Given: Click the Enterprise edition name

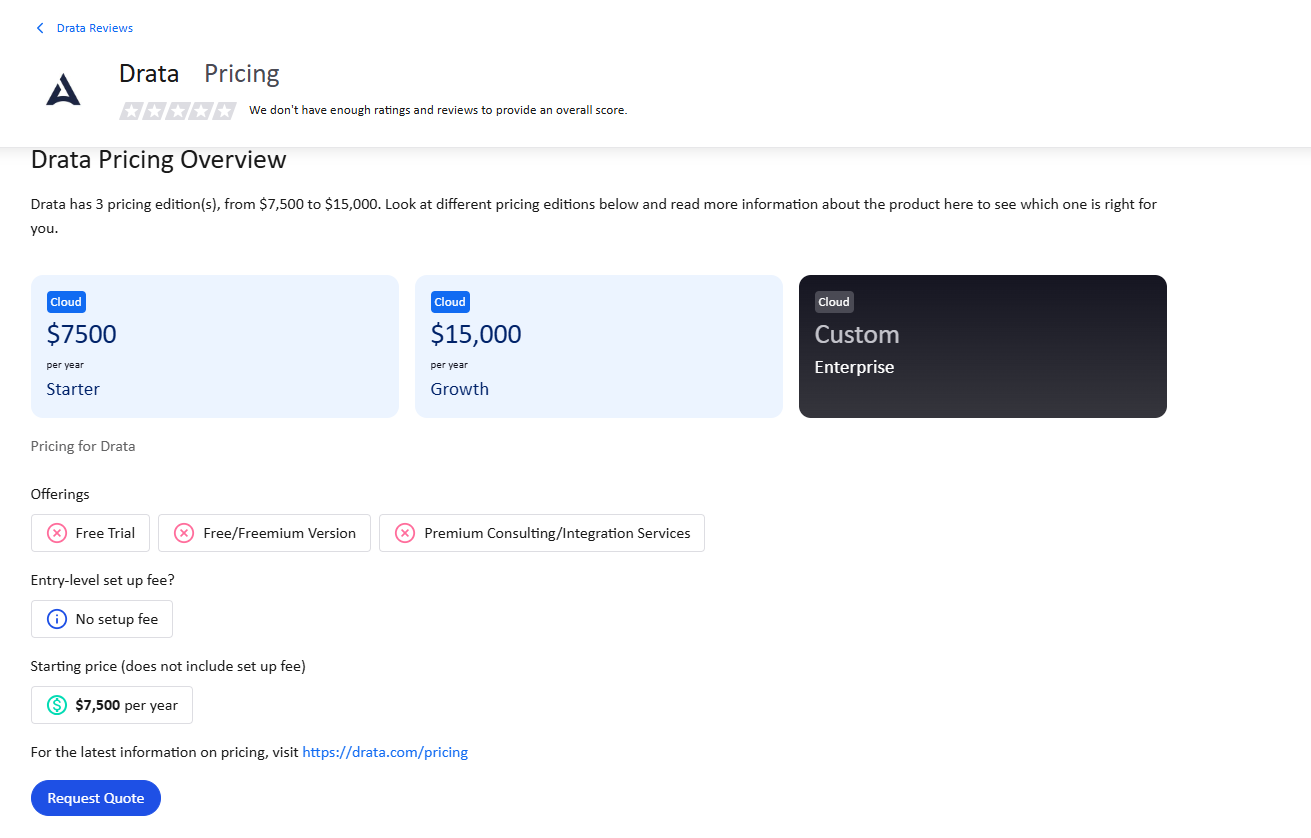Looking at the screenshot, I should (x=854, y=367).
